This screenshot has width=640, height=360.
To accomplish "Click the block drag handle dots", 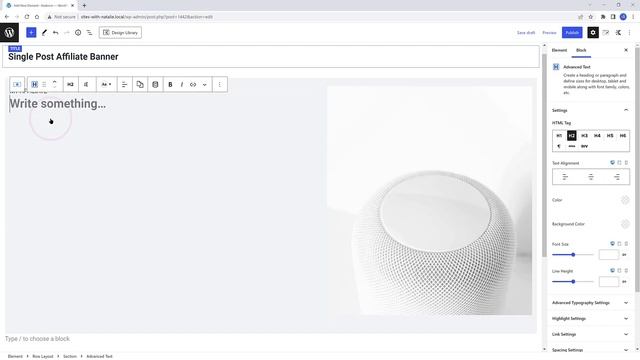I will click(44, 84).
